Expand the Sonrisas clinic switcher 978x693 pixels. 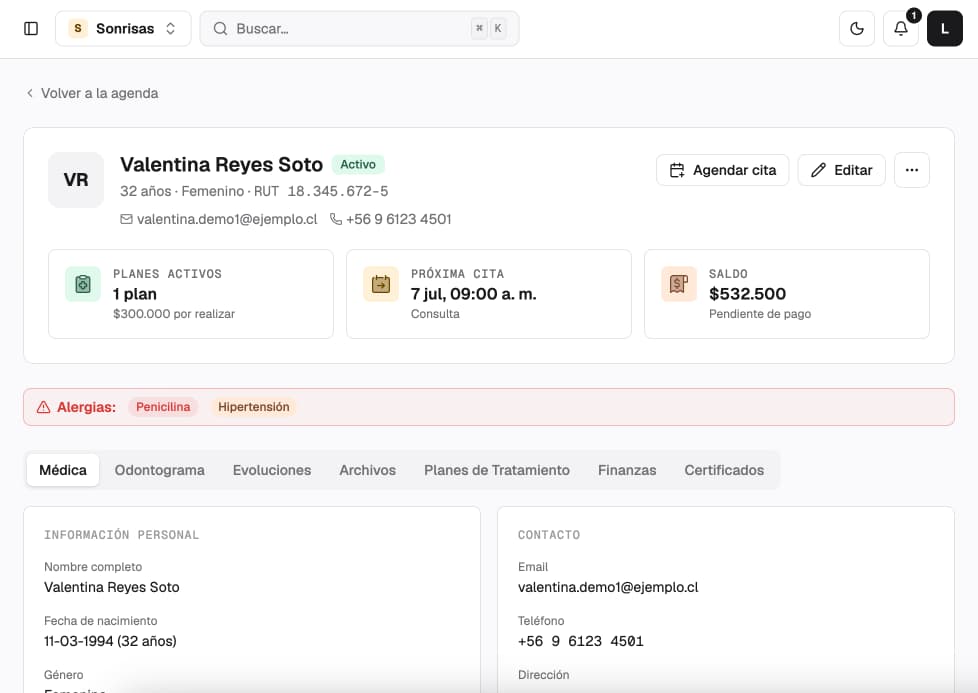point(123,29)
